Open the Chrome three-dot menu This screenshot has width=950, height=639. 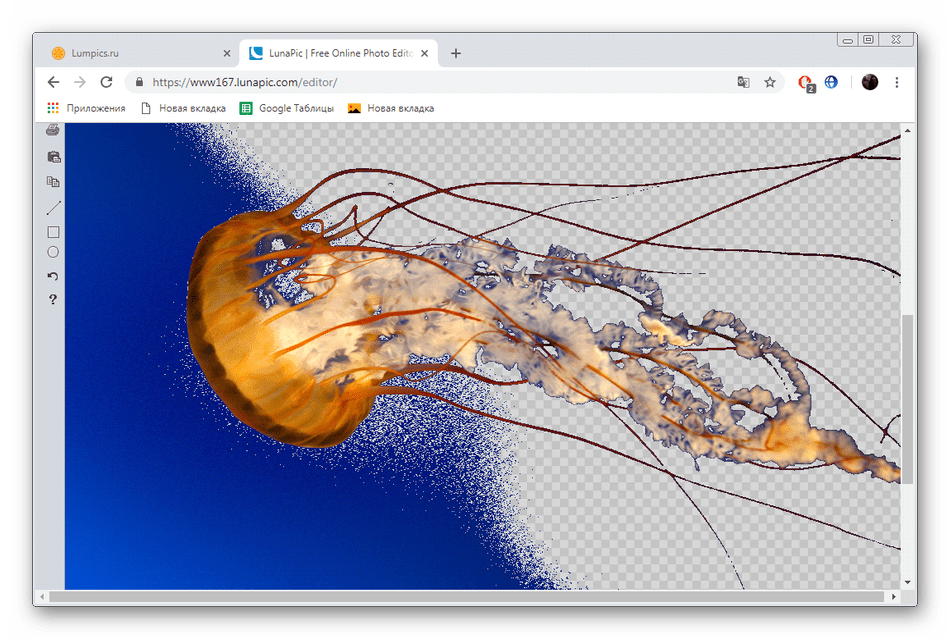pyautogui.click(x=897, y=82)
